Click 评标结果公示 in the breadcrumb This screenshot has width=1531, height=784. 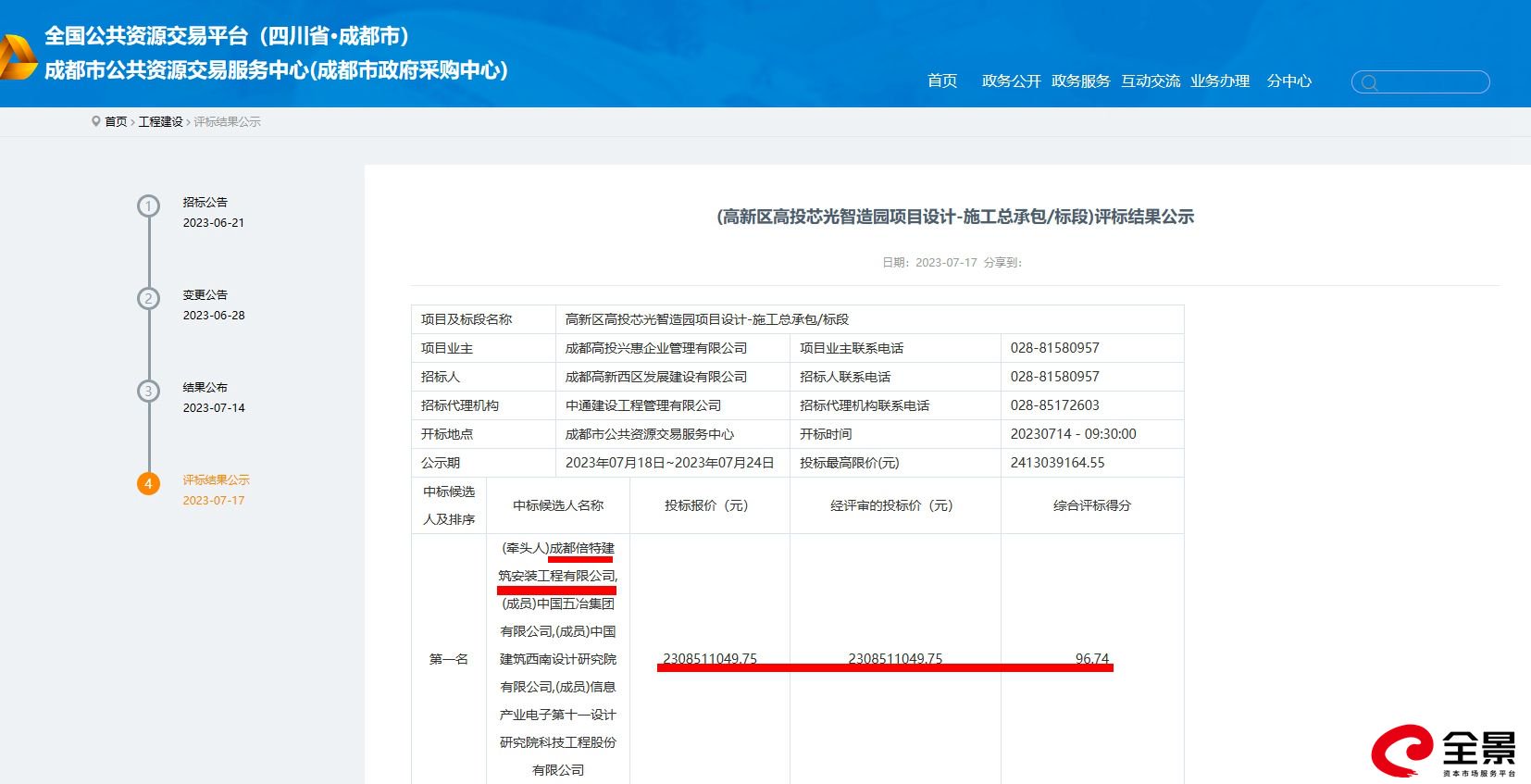click(227, 122)
